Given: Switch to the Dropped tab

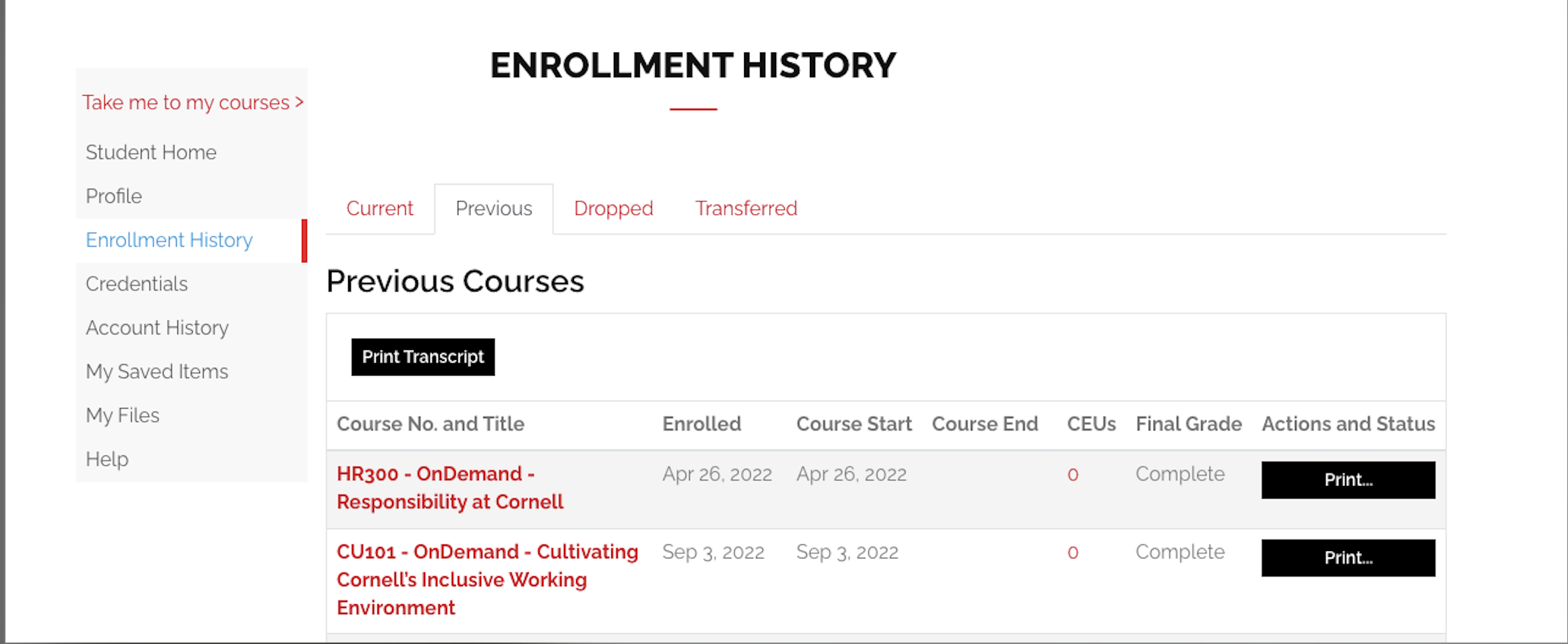Looking at the screenshot, I should point(613,209).
